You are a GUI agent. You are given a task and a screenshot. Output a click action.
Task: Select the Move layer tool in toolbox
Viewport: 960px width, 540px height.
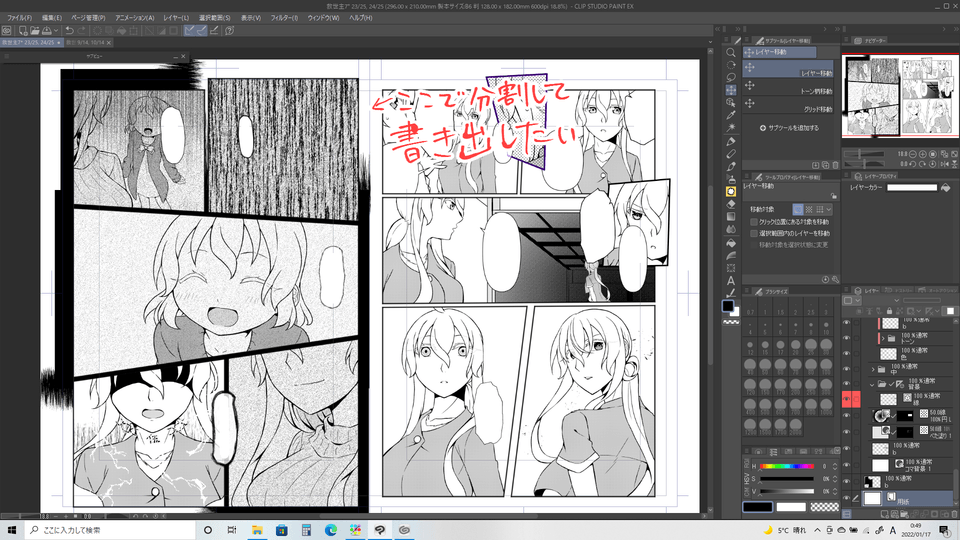click(730, 90)
